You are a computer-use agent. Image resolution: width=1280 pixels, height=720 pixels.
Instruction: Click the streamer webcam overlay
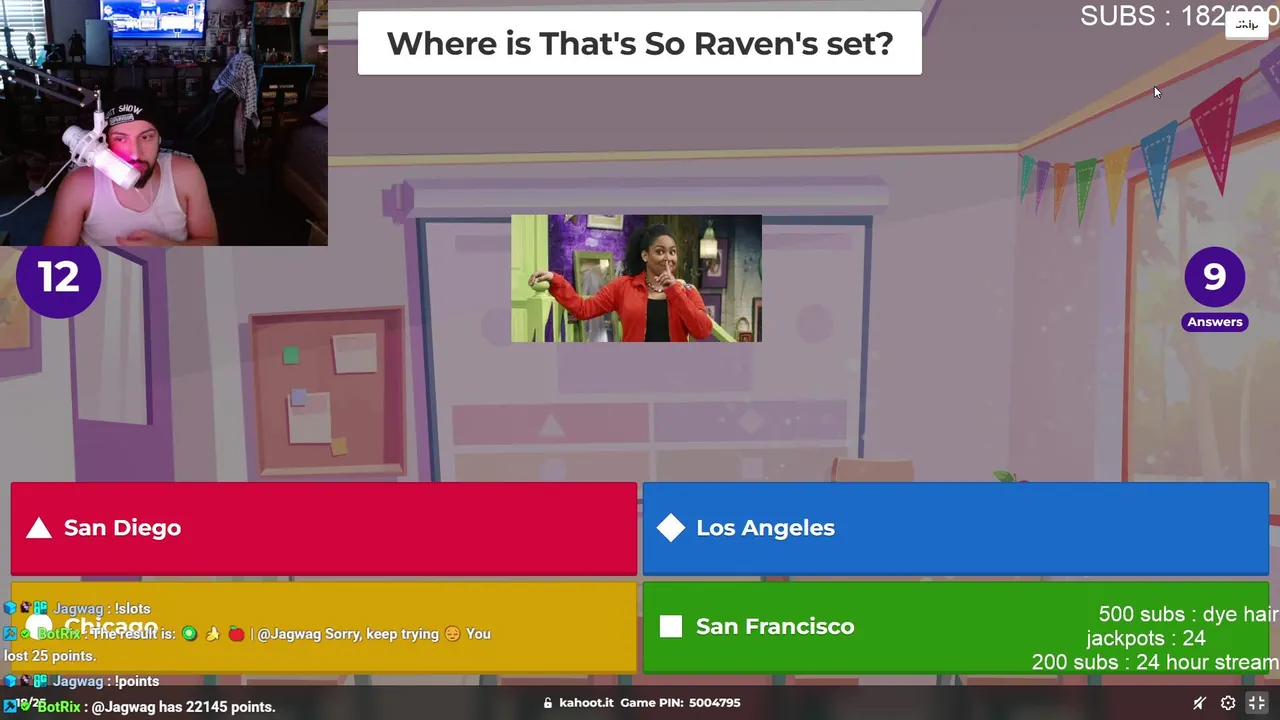coord(164,123)
